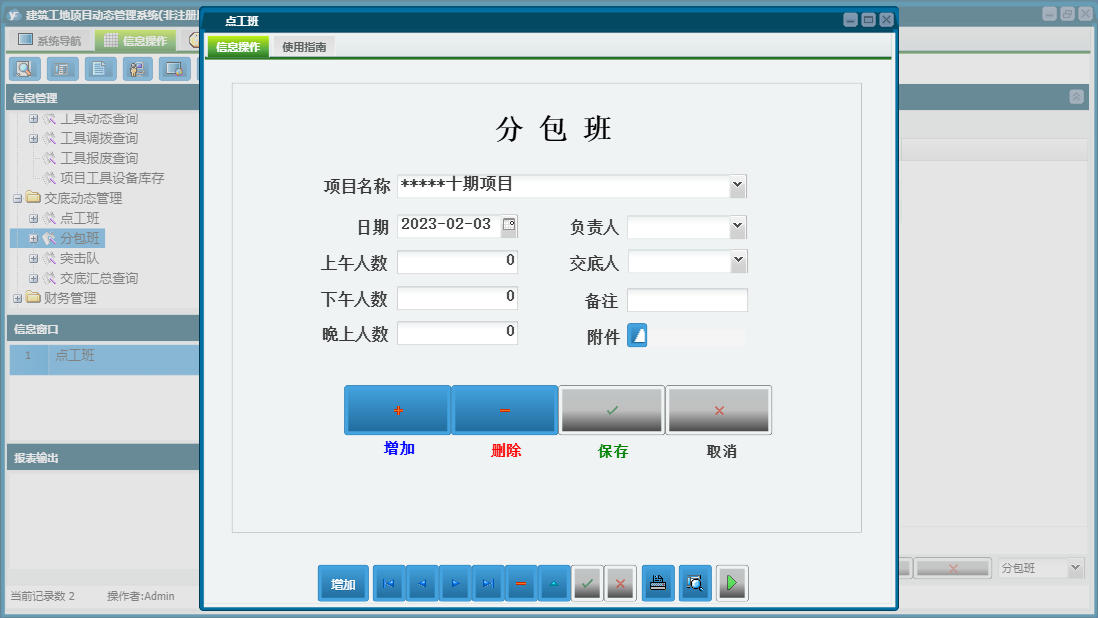Click the 系统导航 menu item
1098x618 pixels.
58,39
